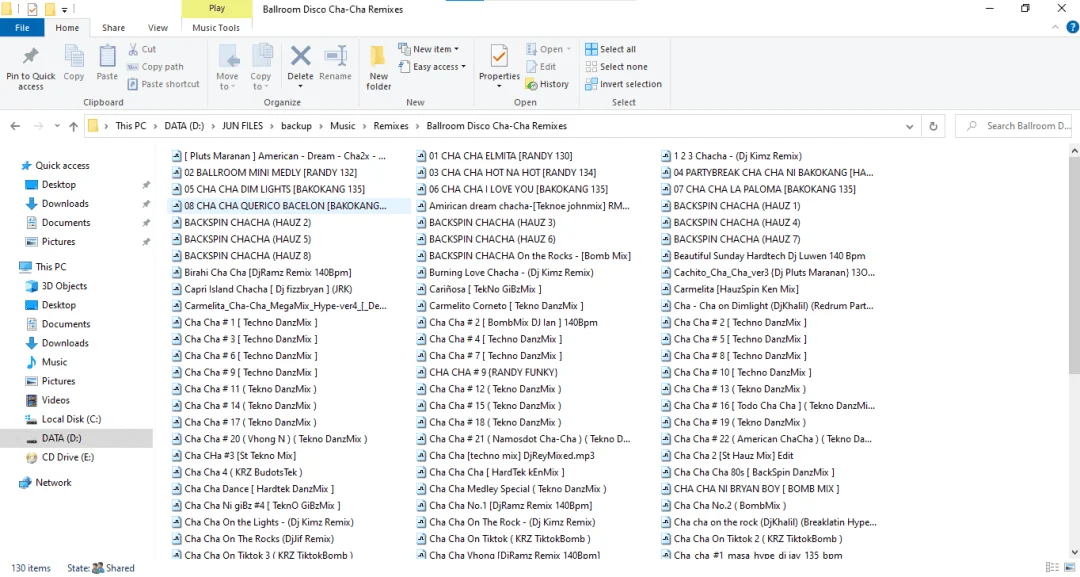Image resolution: width=1080 pixels, height=577 pixels.
Task: Click the Edit command in ribbon
Action: tap(541, 67)
